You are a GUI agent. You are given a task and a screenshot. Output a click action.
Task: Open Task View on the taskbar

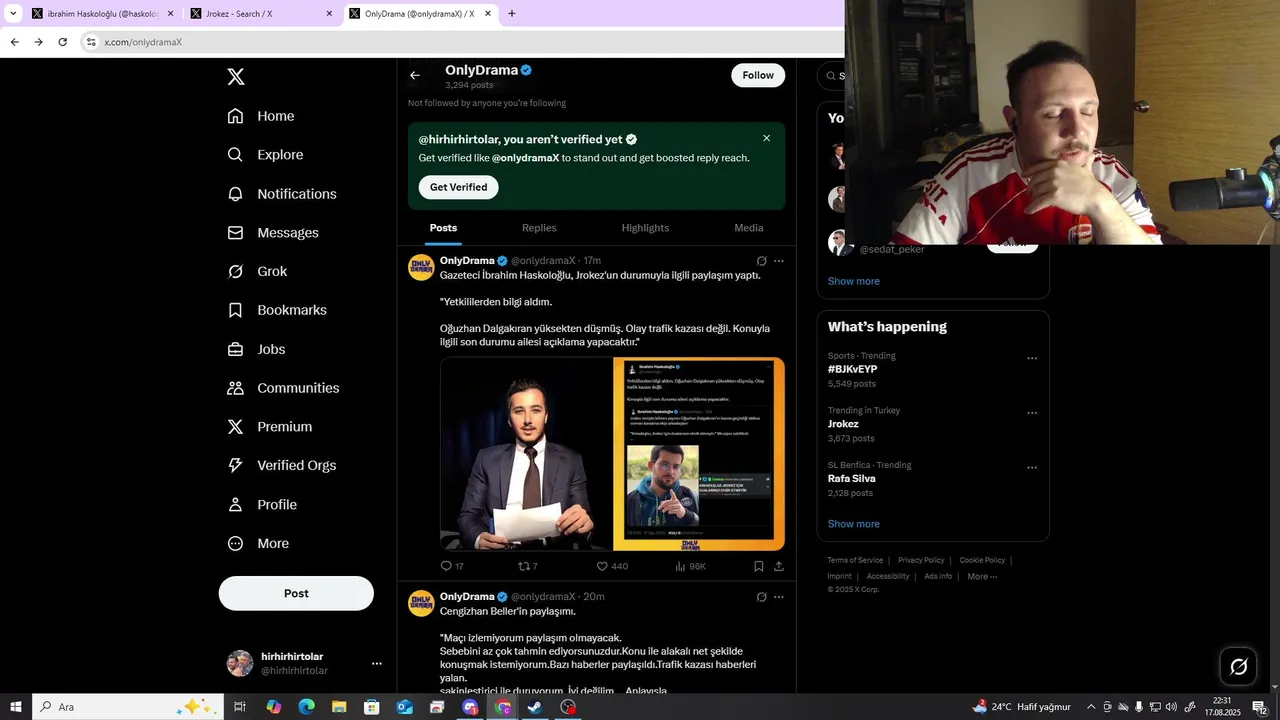pyautogui.click(x=240, y=707)
